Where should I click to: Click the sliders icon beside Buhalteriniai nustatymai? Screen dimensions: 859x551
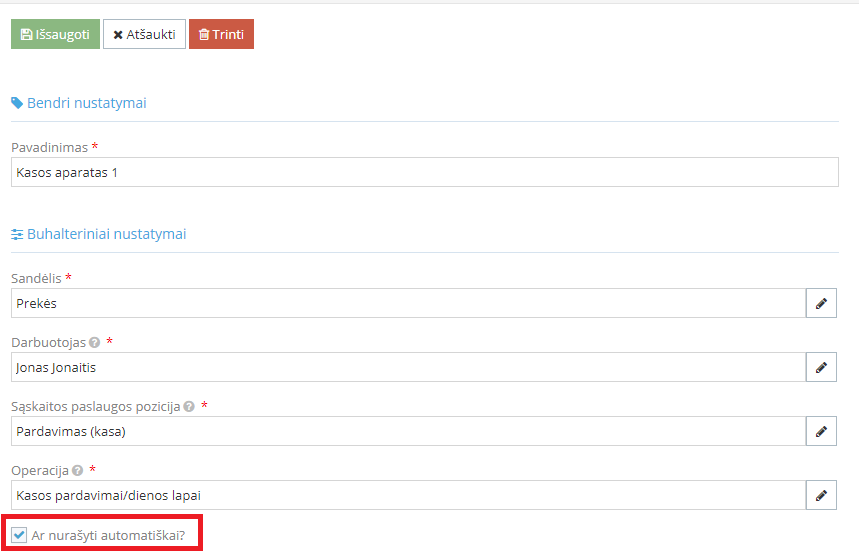point(17,234)
